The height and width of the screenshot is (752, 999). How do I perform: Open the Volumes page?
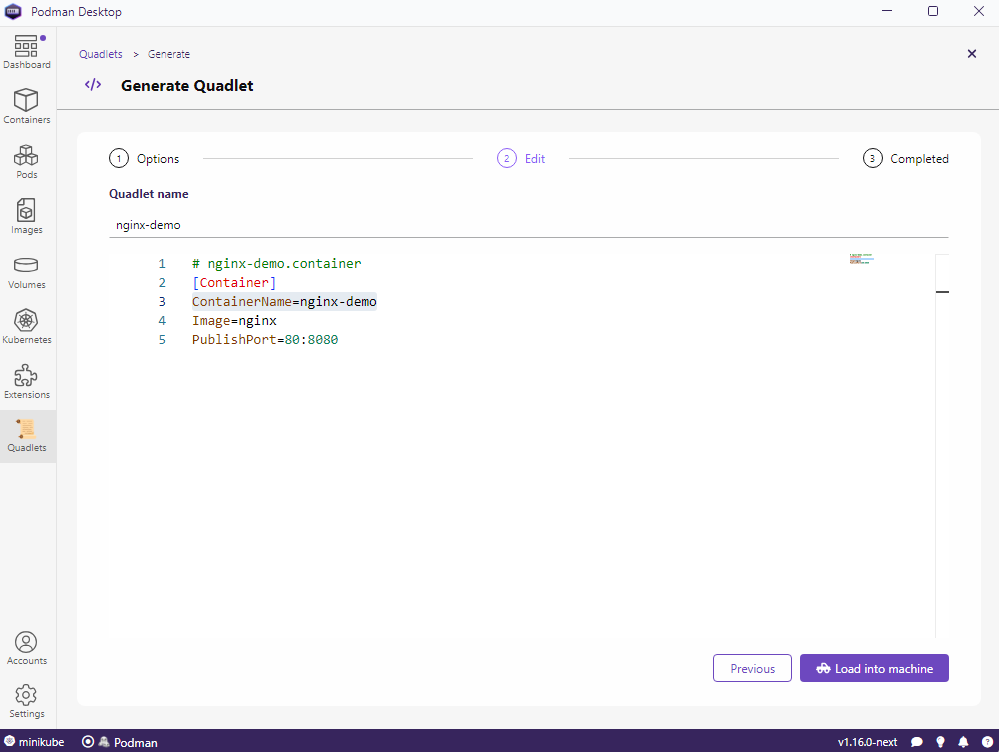(x=27, y=271)
